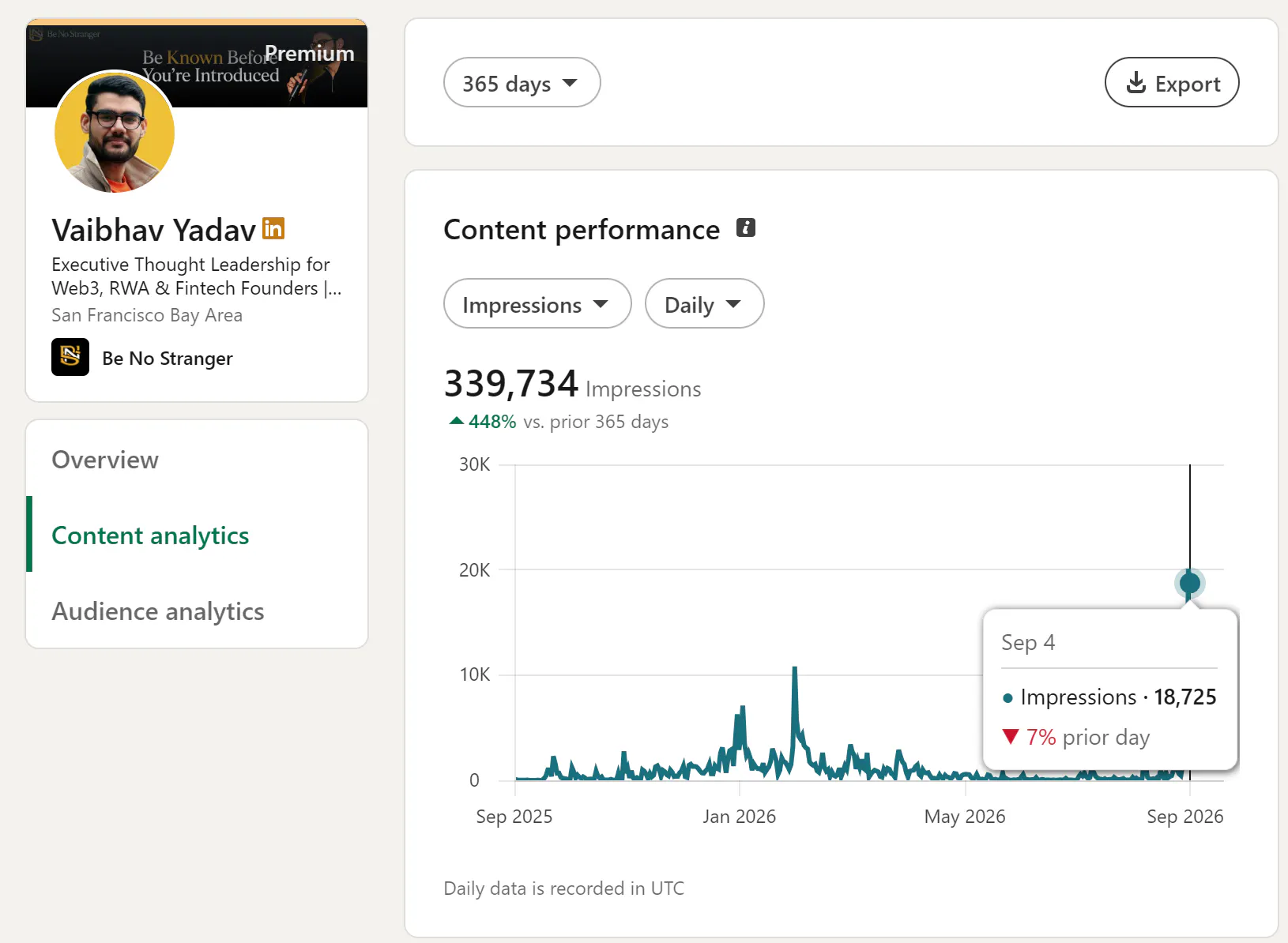Click the 448% vs. prior 365 days text
This screenshot has height=943, width=1288.
(x=559, y=421)
